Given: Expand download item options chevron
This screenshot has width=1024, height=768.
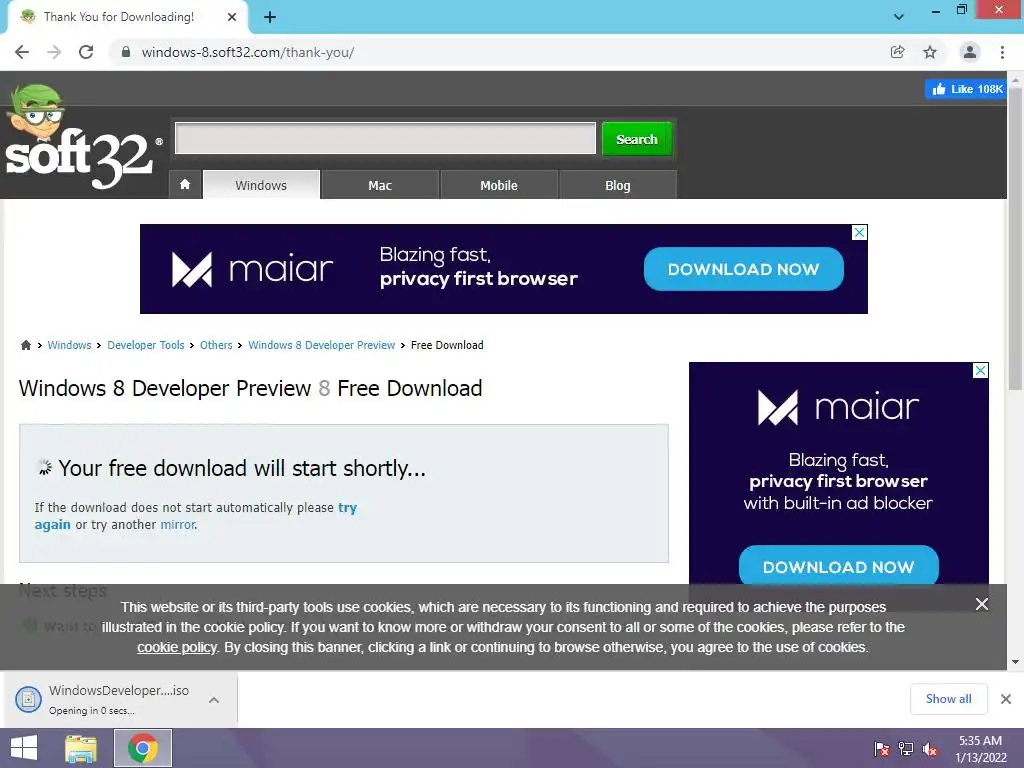Looking at the screenshot, I should pyautogui.click(x=214, y=699).
